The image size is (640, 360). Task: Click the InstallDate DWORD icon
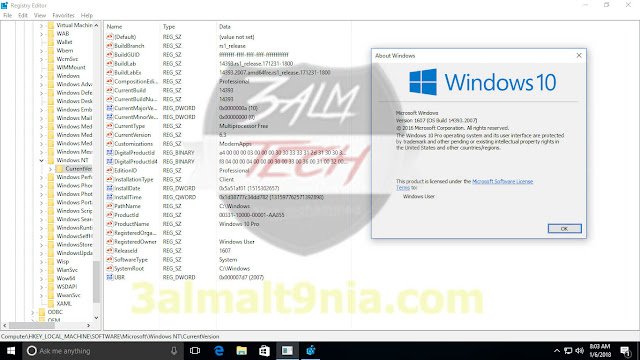[x=109, y=188]
